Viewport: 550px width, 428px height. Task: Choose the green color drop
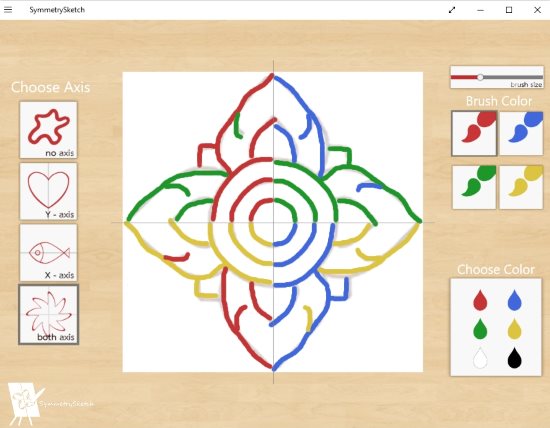point(480,329)
